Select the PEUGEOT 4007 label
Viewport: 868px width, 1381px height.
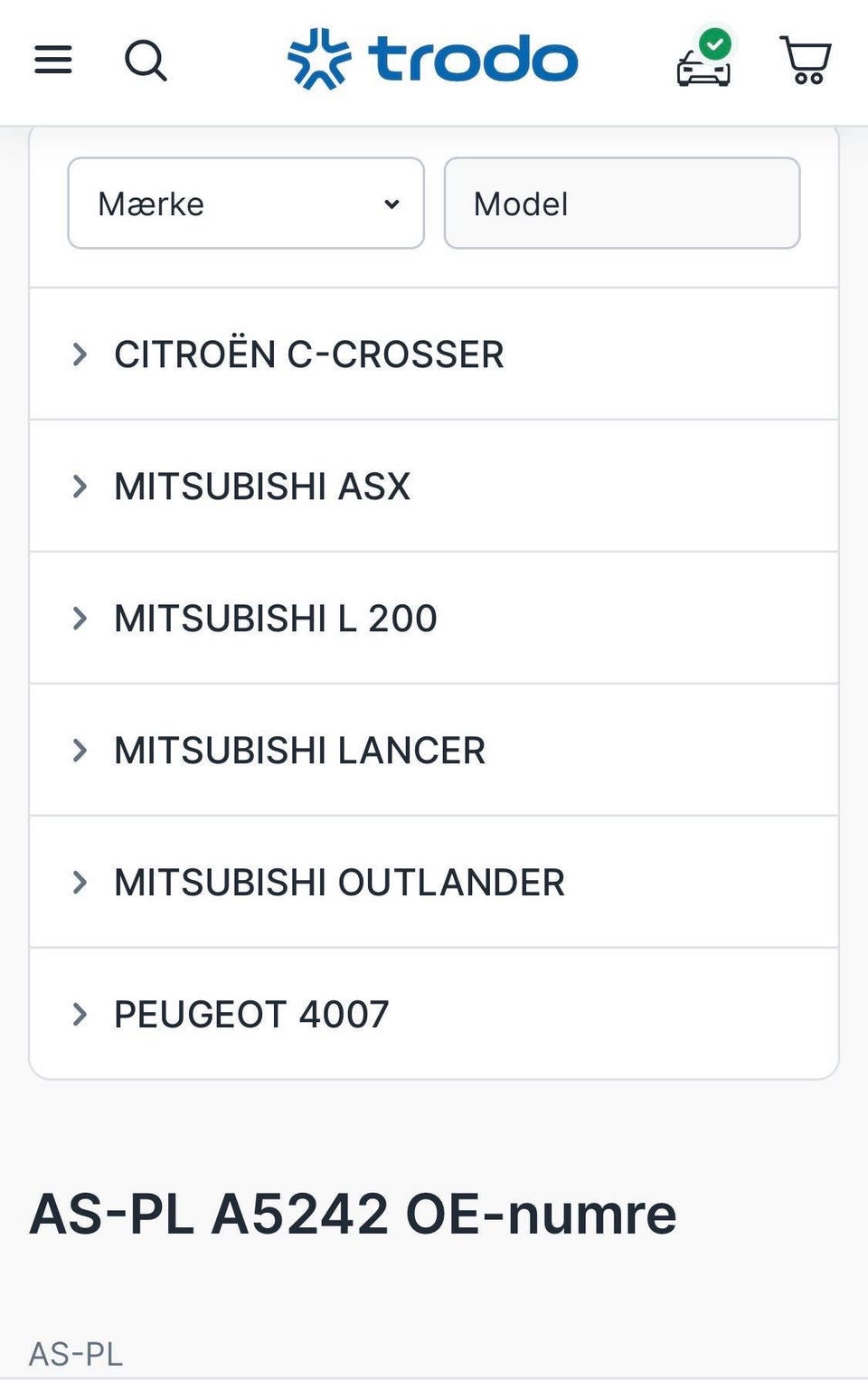point(251,1015)
